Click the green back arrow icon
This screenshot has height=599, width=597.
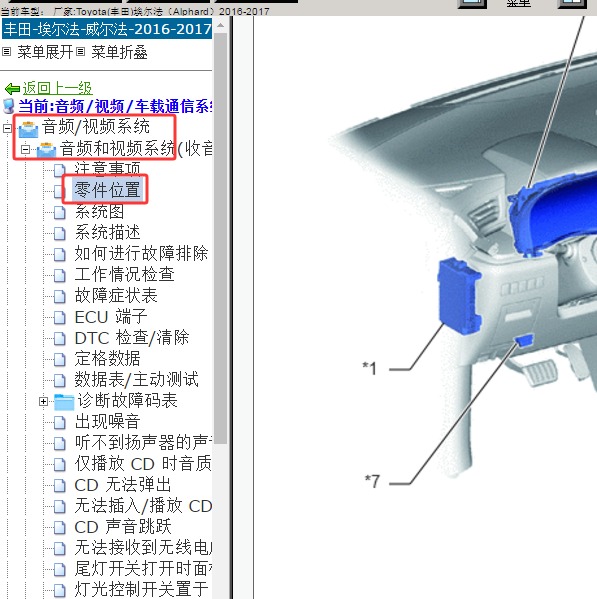12,89
